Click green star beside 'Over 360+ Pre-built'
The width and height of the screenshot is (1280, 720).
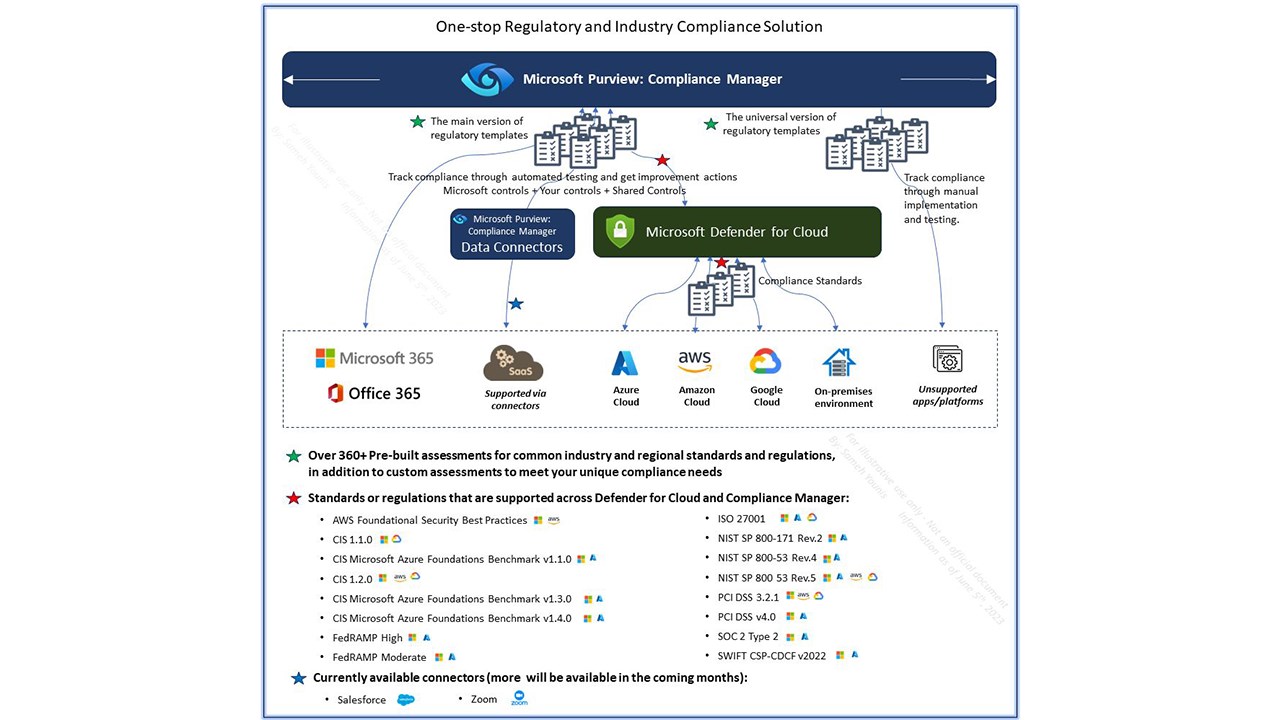click(x=293, y=456)
